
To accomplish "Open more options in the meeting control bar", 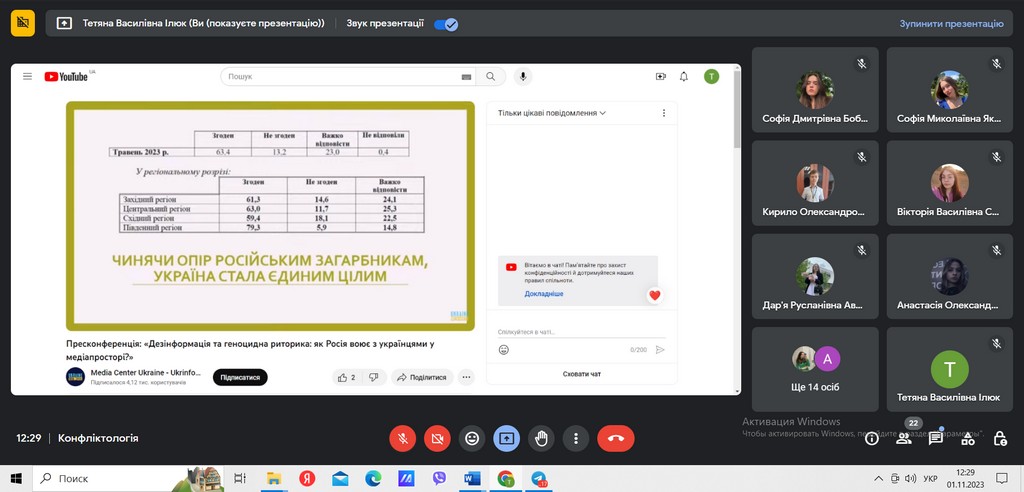I will (575, 438).
